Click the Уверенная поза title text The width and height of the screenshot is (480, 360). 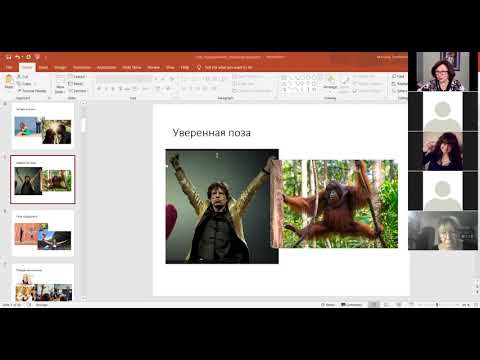point(212,133)
